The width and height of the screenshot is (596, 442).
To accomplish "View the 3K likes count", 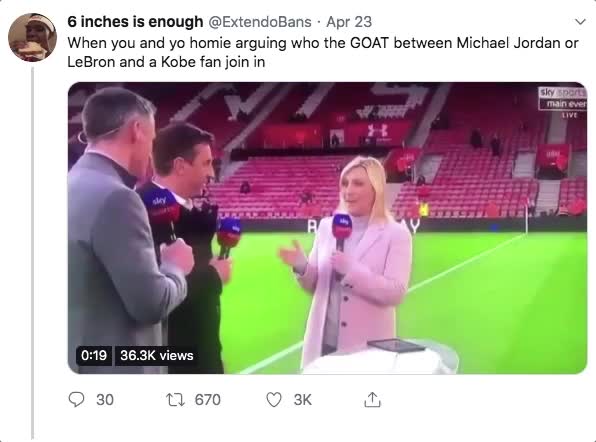I will (303, 400).
